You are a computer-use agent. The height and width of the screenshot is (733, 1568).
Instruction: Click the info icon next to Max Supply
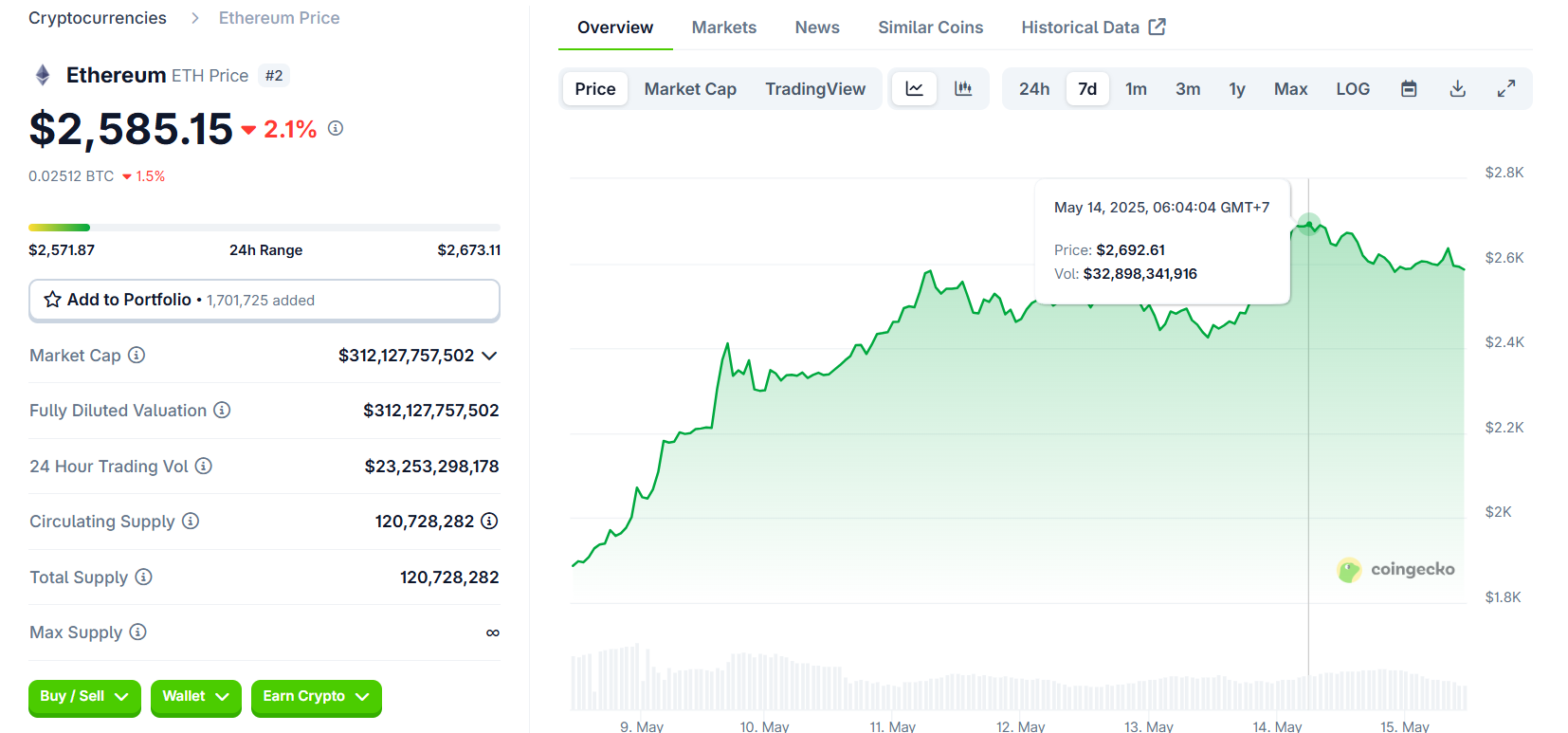tap(138, 632)
